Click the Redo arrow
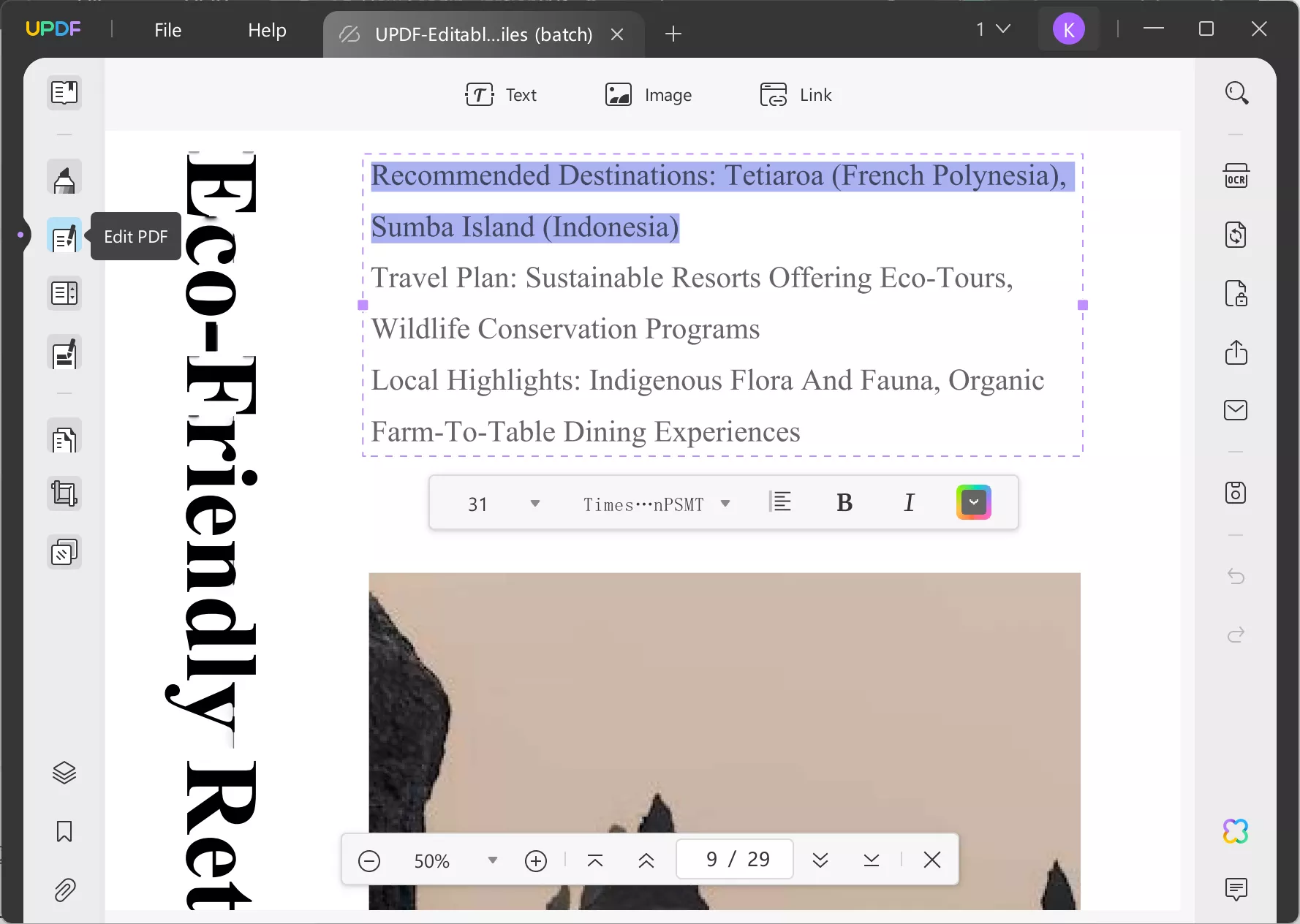The image size is (1300, 924). coord(1236,635)
